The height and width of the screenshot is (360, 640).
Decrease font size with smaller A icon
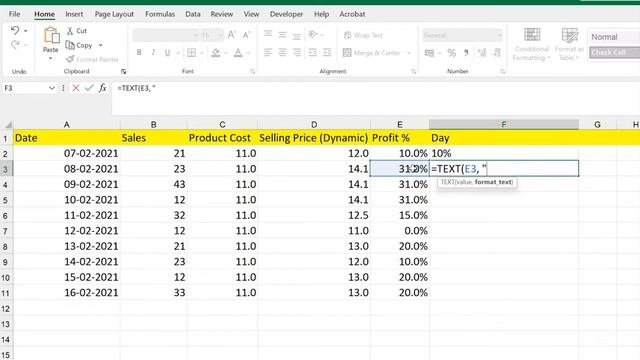(x=246, y=35)
